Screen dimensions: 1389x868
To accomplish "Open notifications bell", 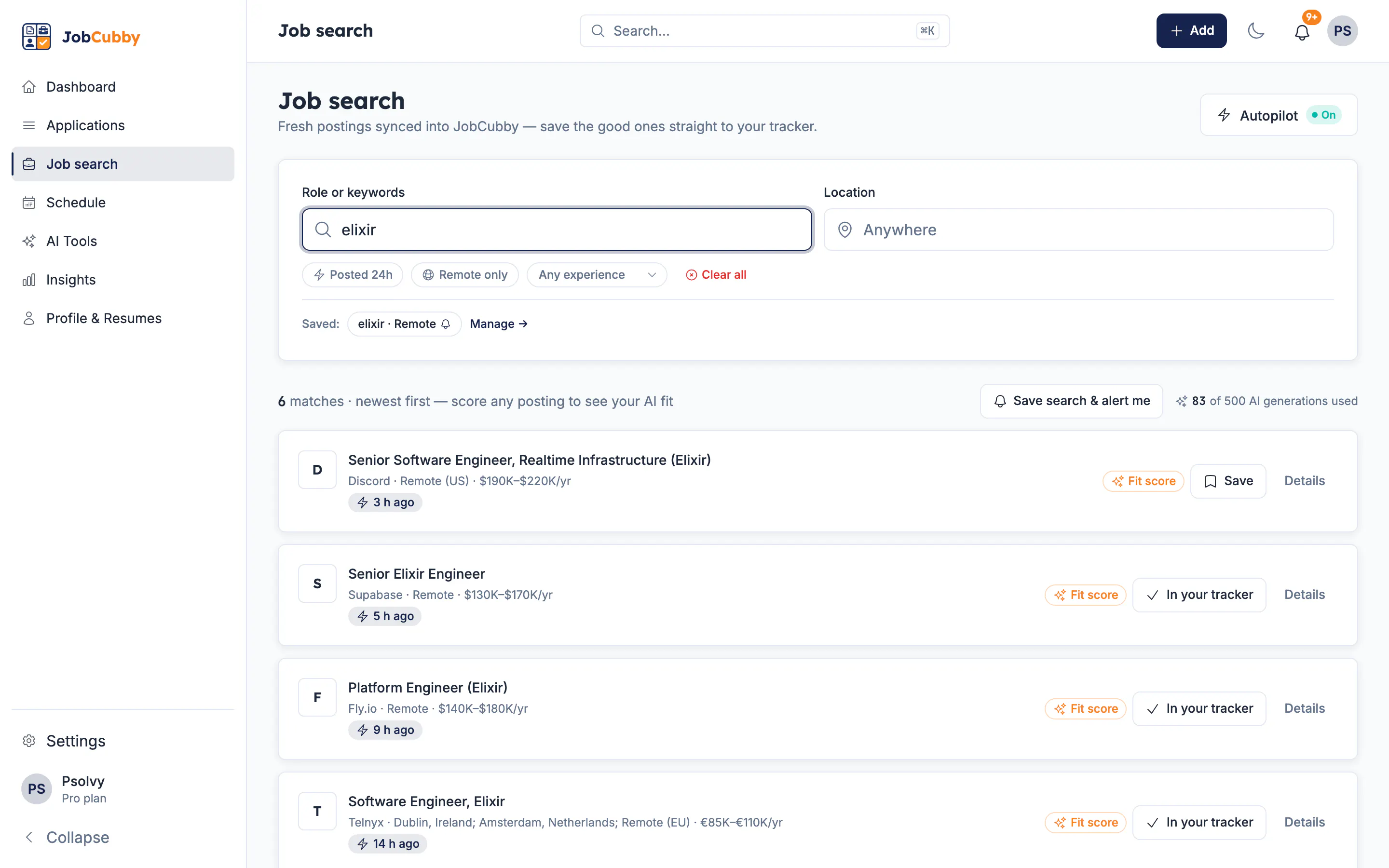I will pyautogui.click(x=1302, y=32).
